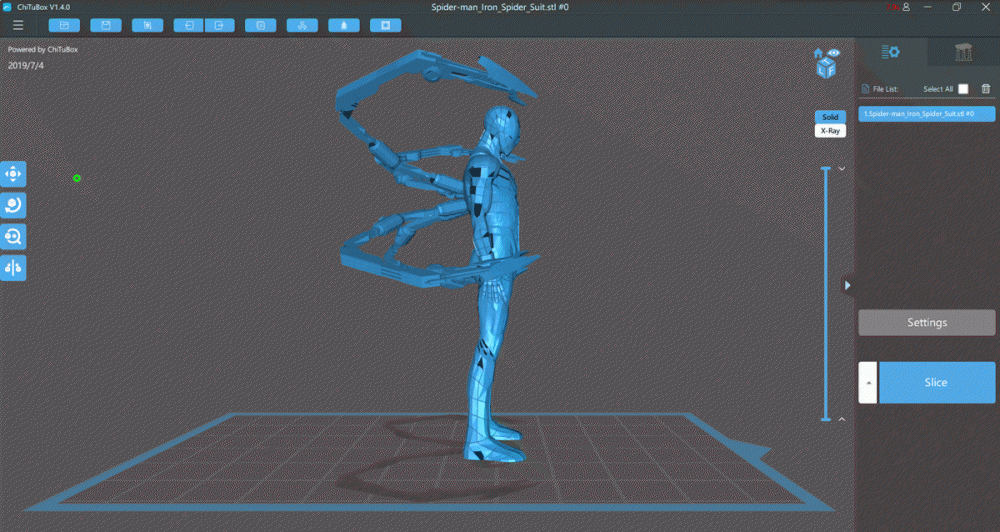Click the Auto Layout toolbar button

[302, 26]
